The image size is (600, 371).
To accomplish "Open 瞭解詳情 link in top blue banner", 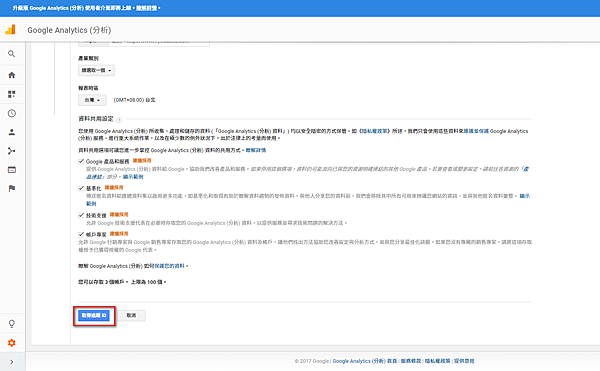I will (x=147, y=8).
